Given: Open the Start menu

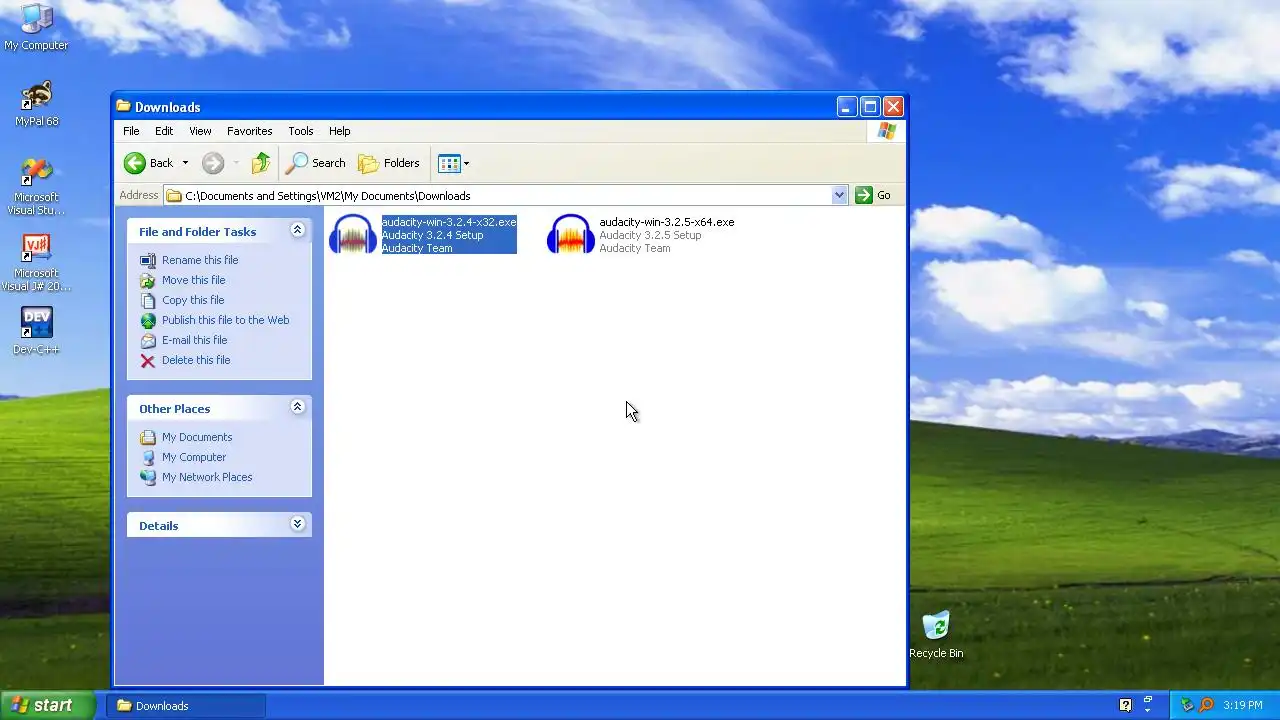Looking at the screenshot, I should [48, 705].
